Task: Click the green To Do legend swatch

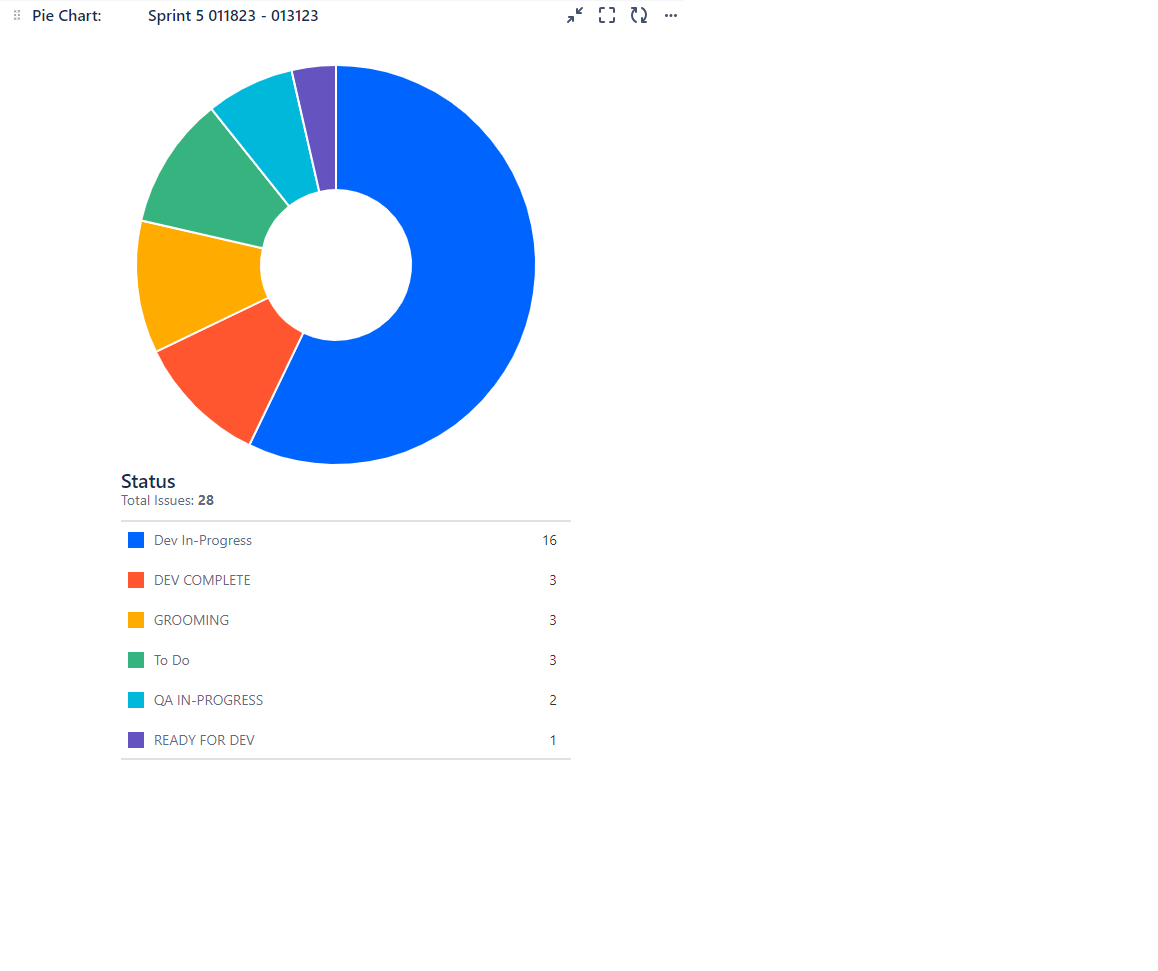Action: coord(136,660)
